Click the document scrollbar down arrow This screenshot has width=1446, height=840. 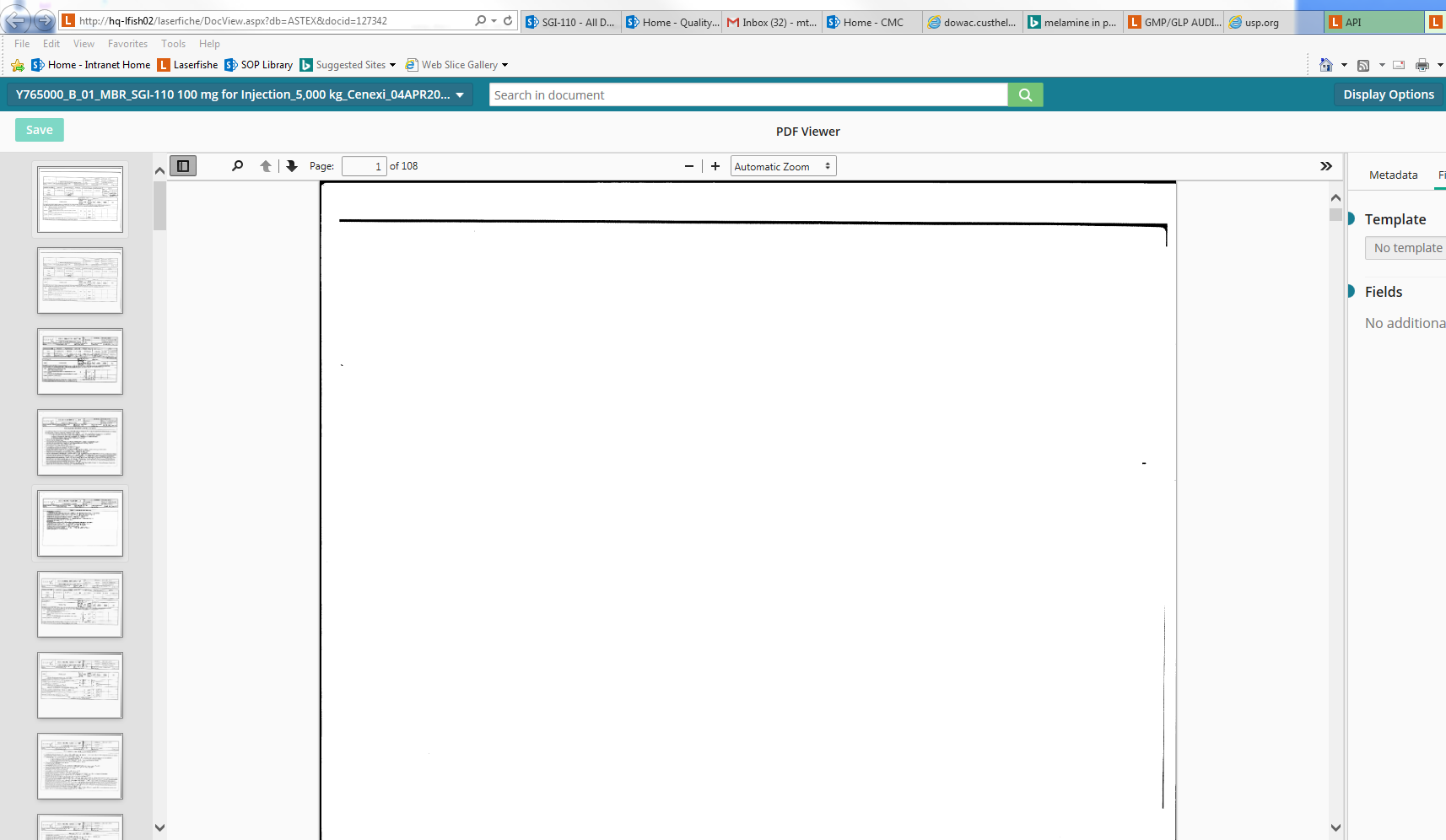[x=1335, y=827]
